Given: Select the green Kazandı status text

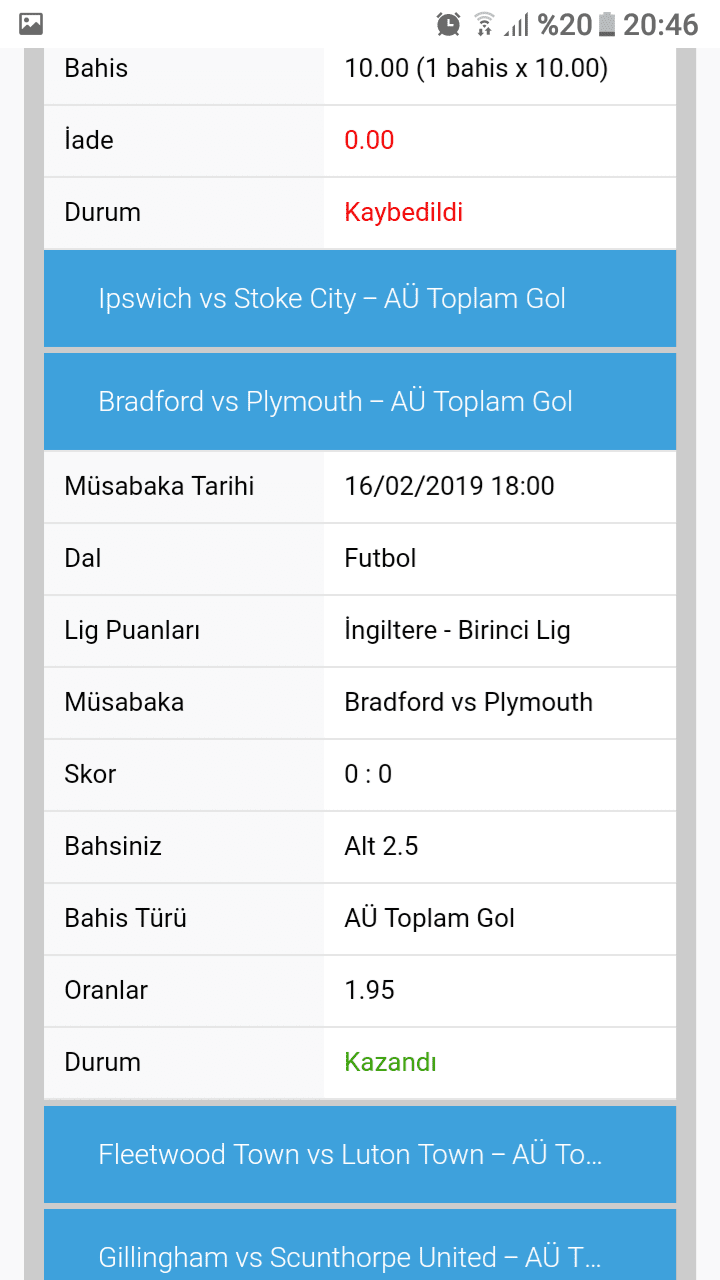Looking at the screenshot, I should [390, 1062].
